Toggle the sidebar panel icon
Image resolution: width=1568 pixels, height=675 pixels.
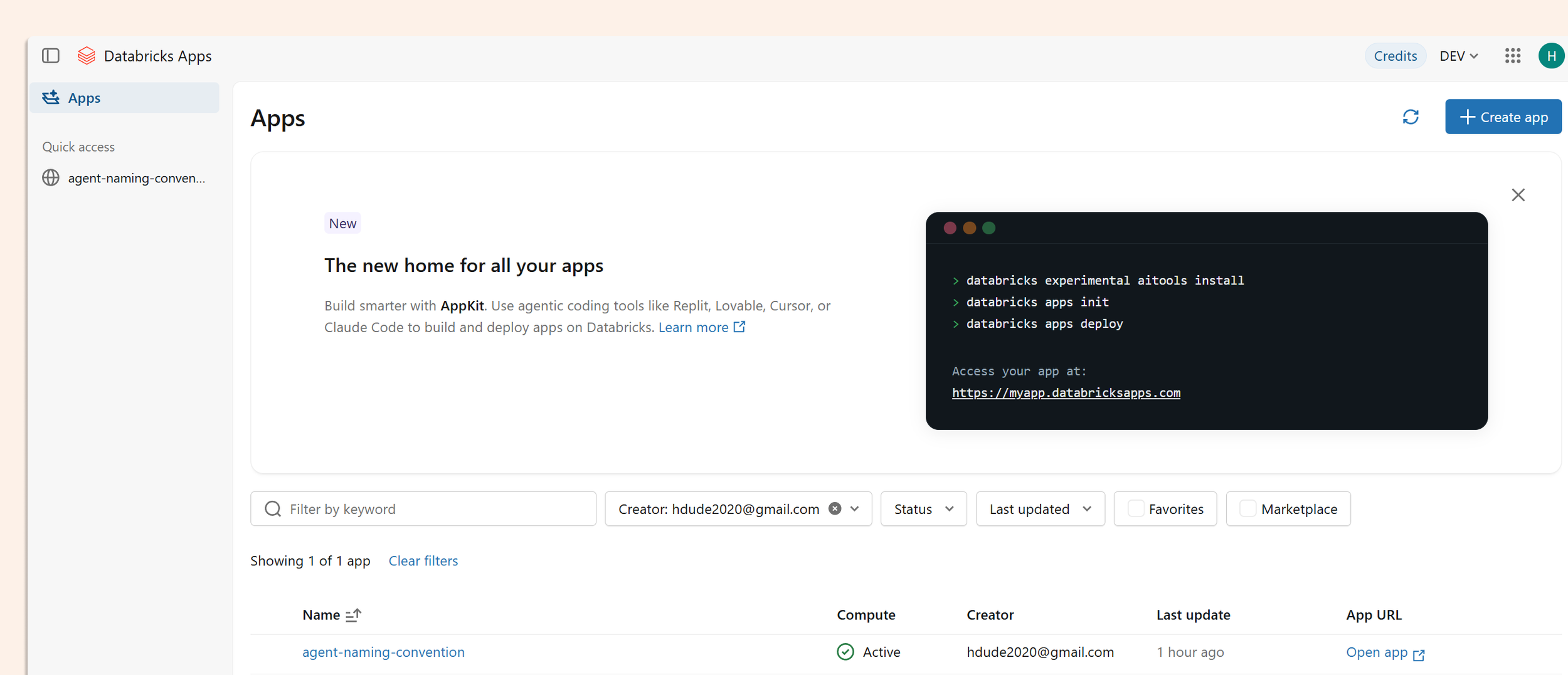click(51, 56)
